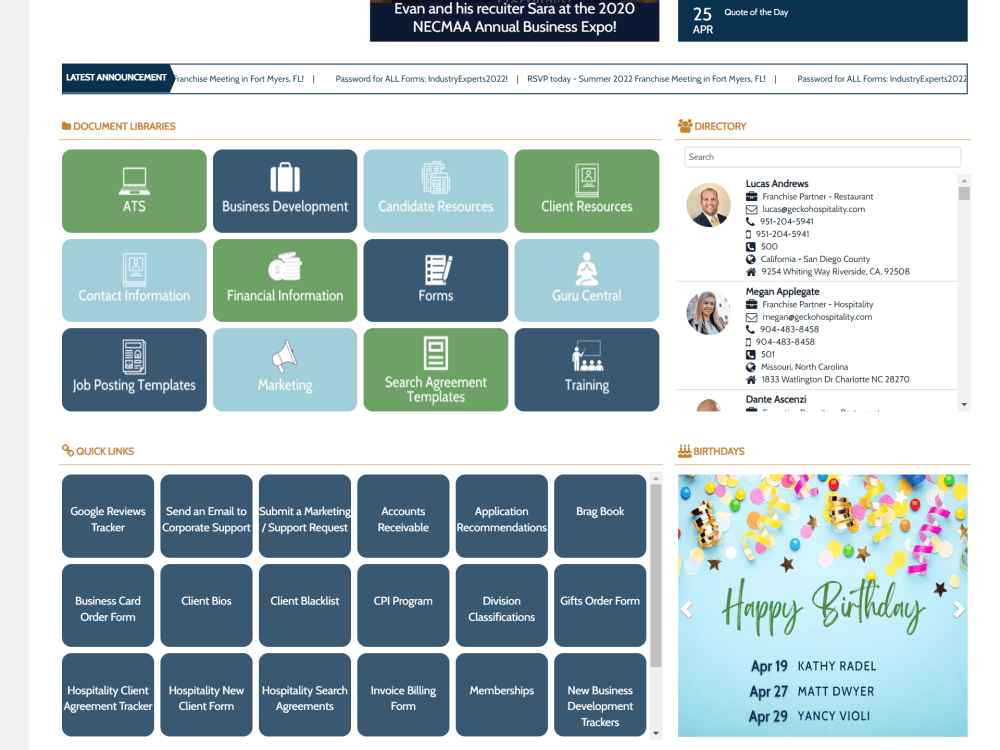The image size is (1000, 750).
Task: Click the envelope icon next to Lucas Andrews' email
Action: tap(750, 210)
